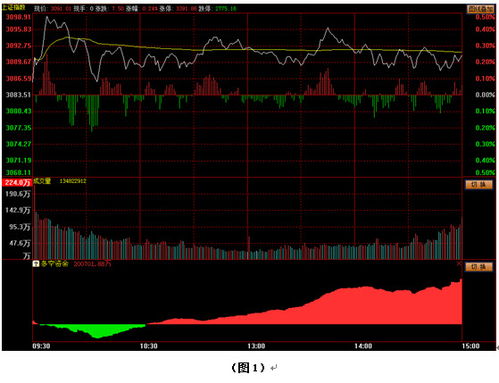The height and width of the screenshot is (383, 499).
Task: Click the 95.3万 volume axis label
Action: pyautogui.click(x=20, y=227)
